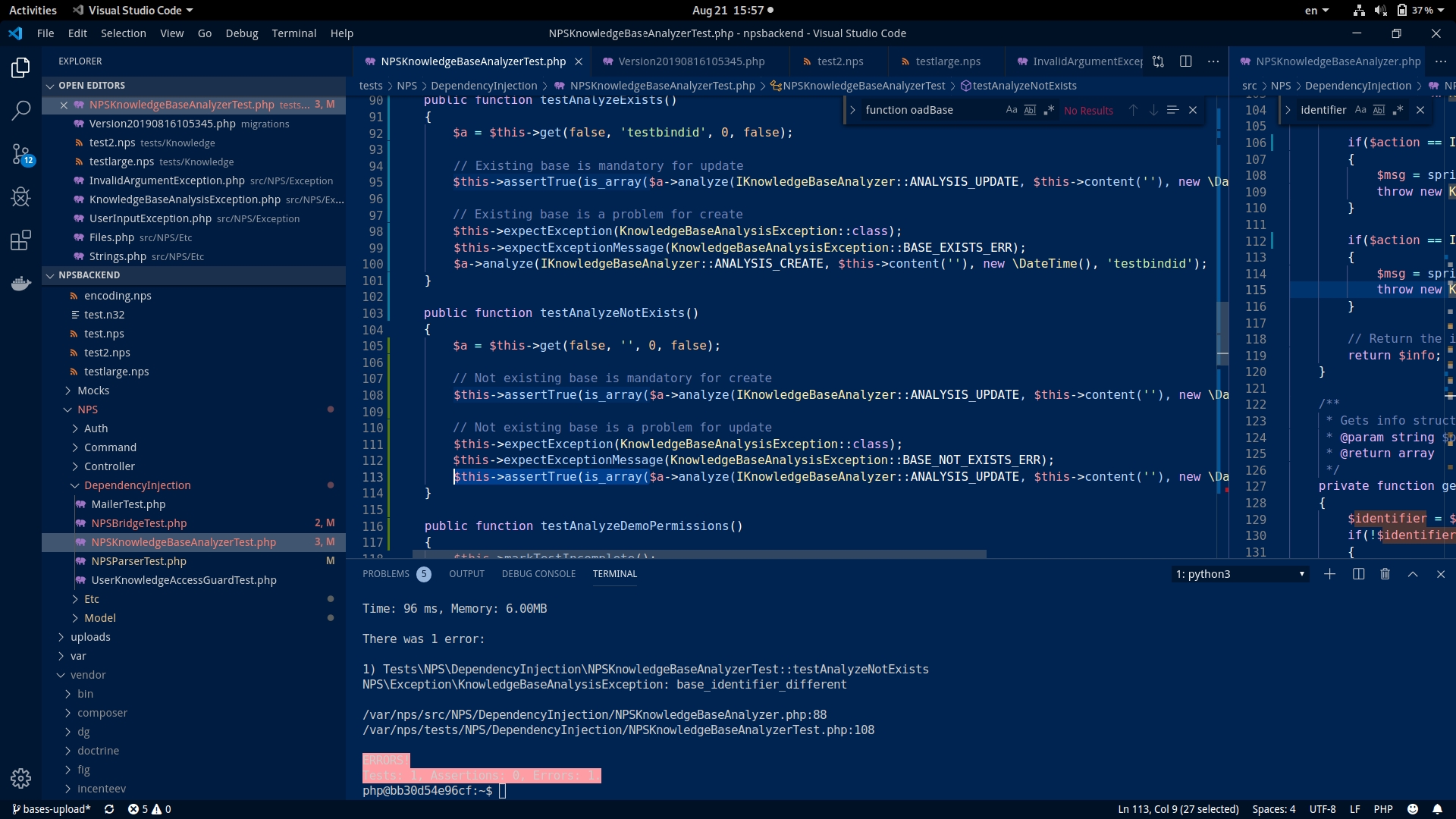
Task: Toggle Use Regular Expression in find widget
Action: [x=1049, y=110]
